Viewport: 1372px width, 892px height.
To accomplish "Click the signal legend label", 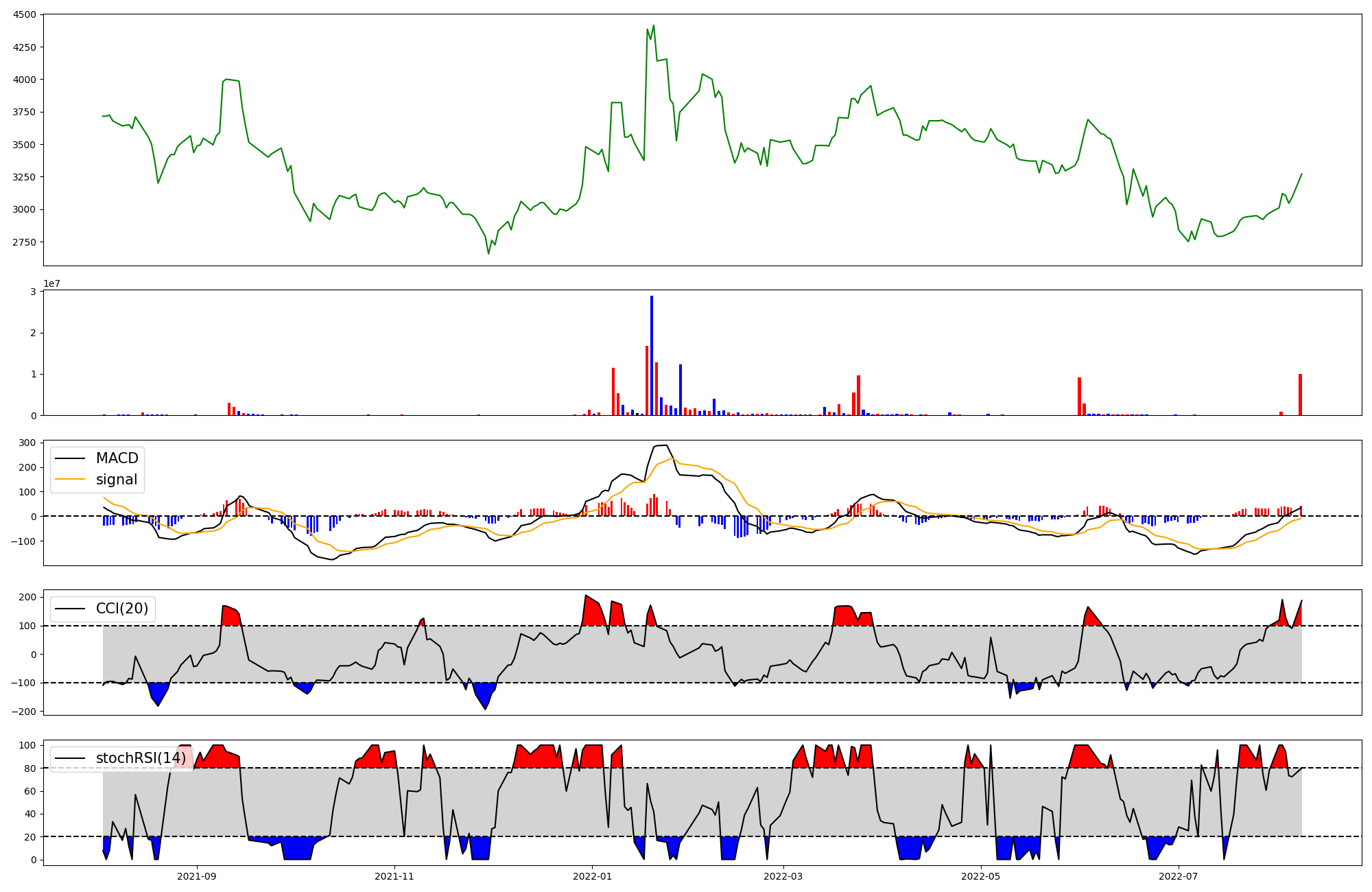I will [x=117, y=480].
